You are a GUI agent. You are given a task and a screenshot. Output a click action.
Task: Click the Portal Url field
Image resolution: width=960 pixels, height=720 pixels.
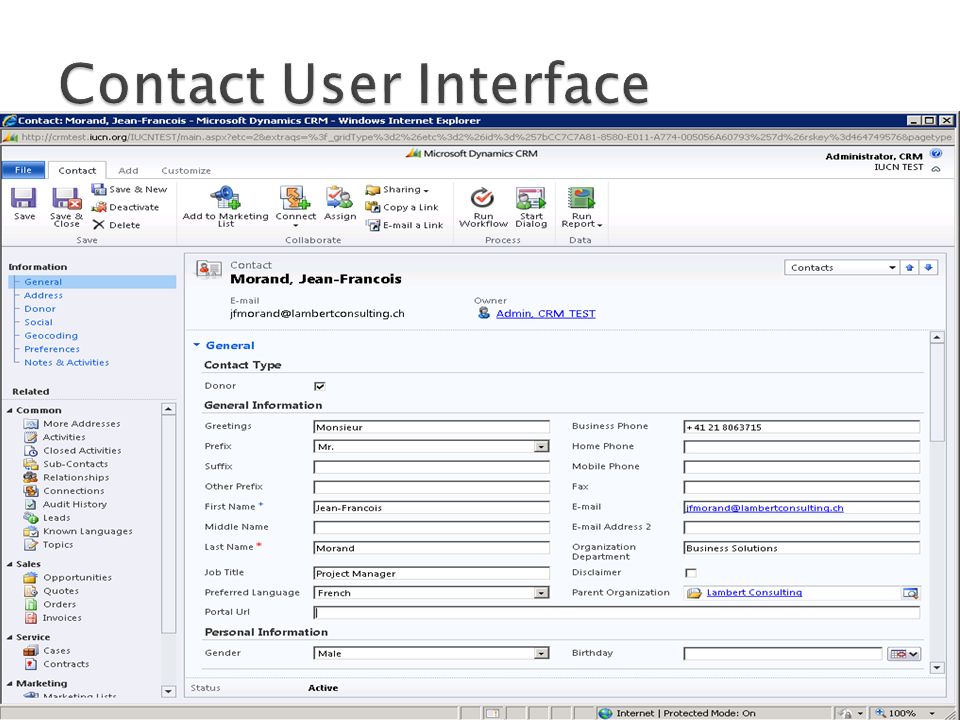[616, 612]
